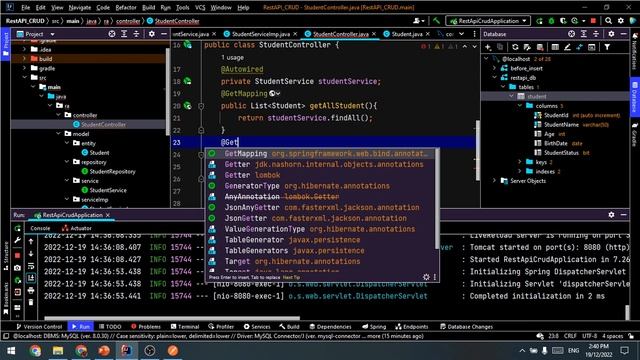Choose GetMapping from completion list
This screenshot has height=360, width=640.
321,153
